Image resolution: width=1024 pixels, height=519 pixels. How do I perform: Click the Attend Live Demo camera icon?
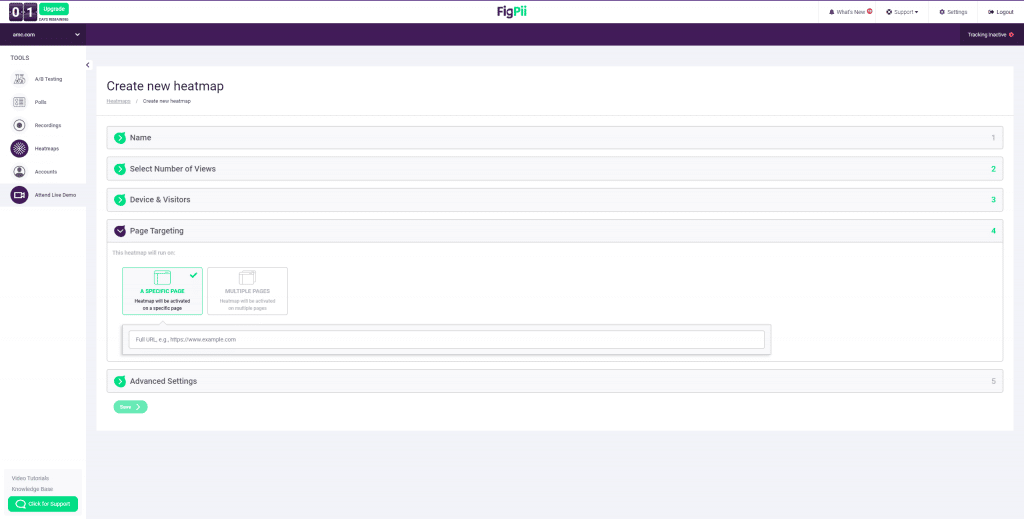tap(19, 195)
